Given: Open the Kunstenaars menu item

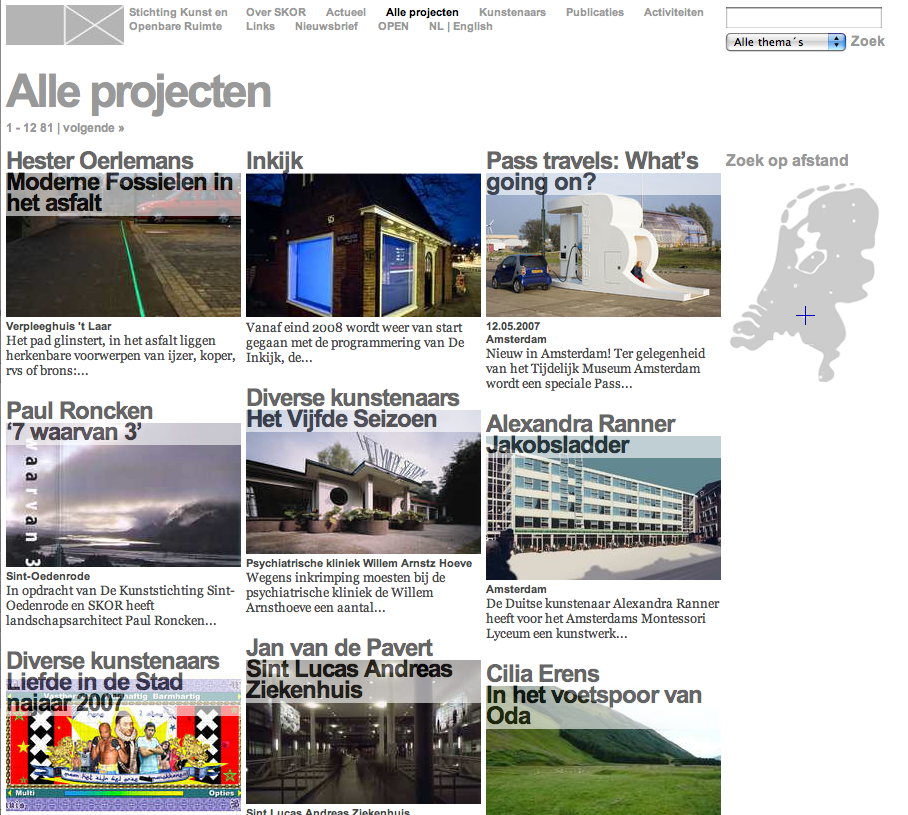Looking at the screenshot, I should coord(512,13).
